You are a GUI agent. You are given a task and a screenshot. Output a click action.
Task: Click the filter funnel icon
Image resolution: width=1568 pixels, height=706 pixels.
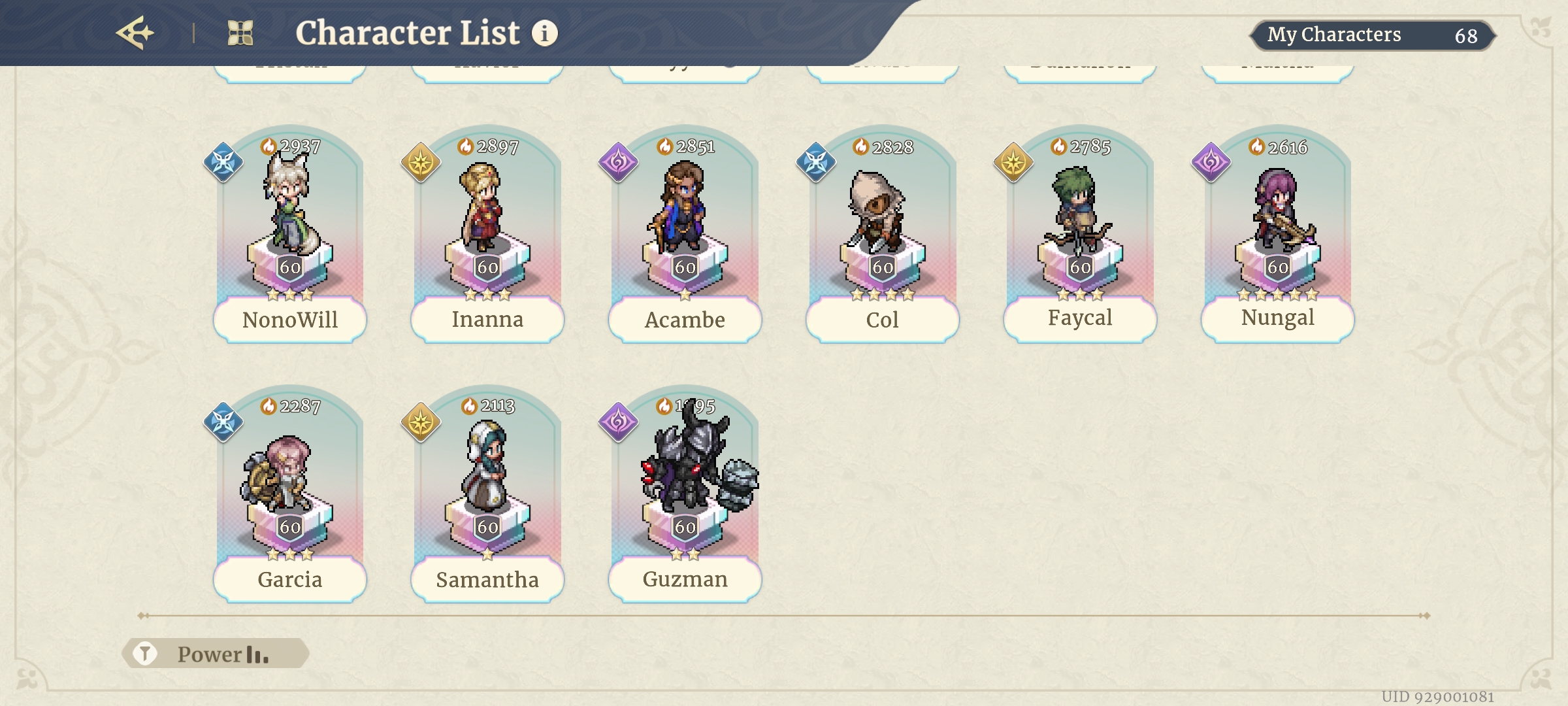coord(145,653)
